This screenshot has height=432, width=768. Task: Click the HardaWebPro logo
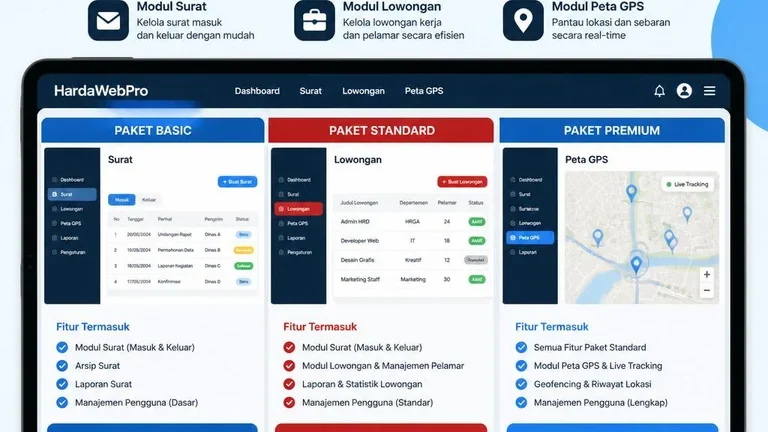101,91
